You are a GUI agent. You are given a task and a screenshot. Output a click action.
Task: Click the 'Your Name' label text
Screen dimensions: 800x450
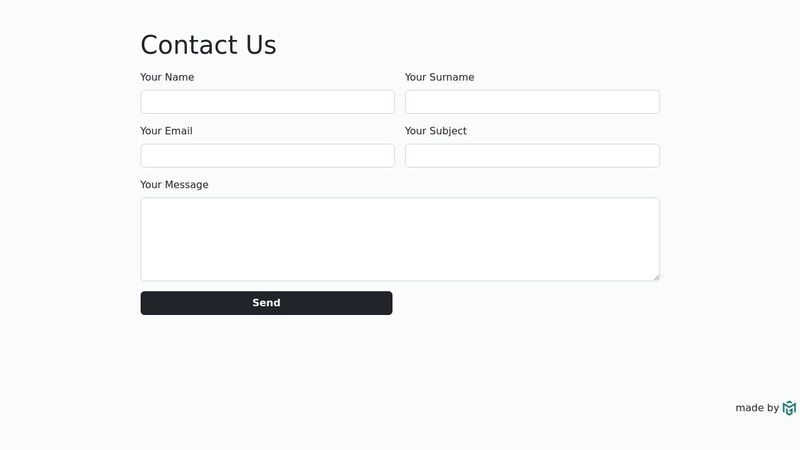[x=167, y=77]
